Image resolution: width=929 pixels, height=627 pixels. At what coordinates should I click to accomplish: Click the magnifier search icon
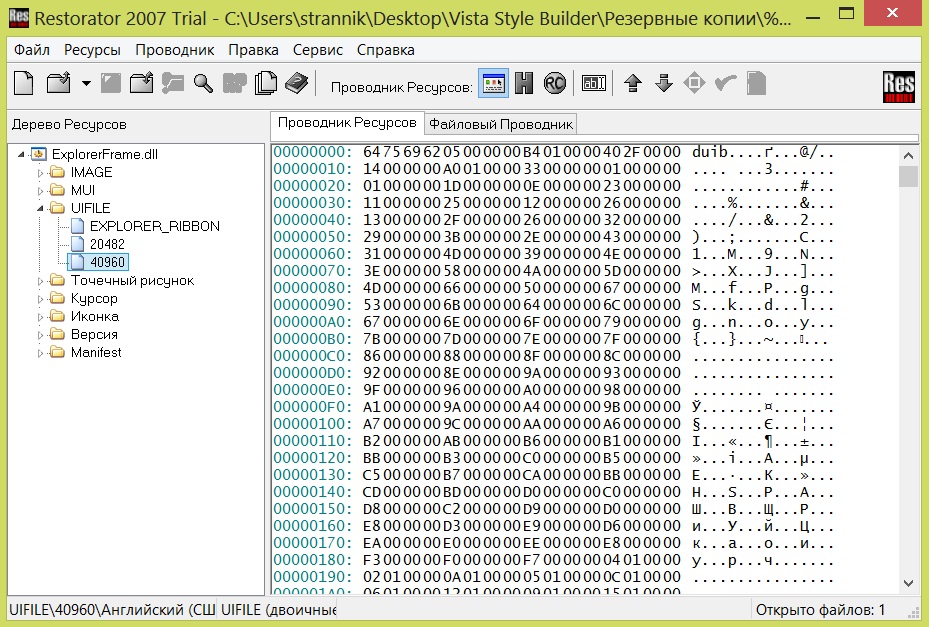point(203,84)
